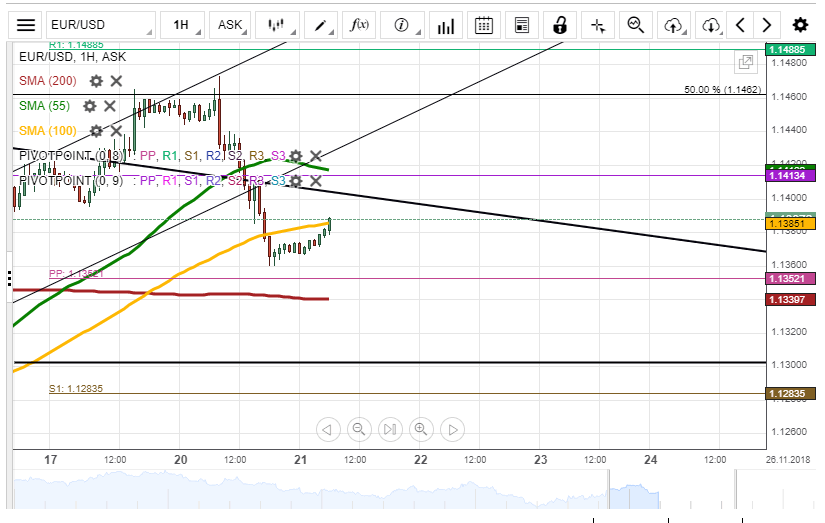
Task: Go forward with right chevron arrow
Action: (767, 25)
